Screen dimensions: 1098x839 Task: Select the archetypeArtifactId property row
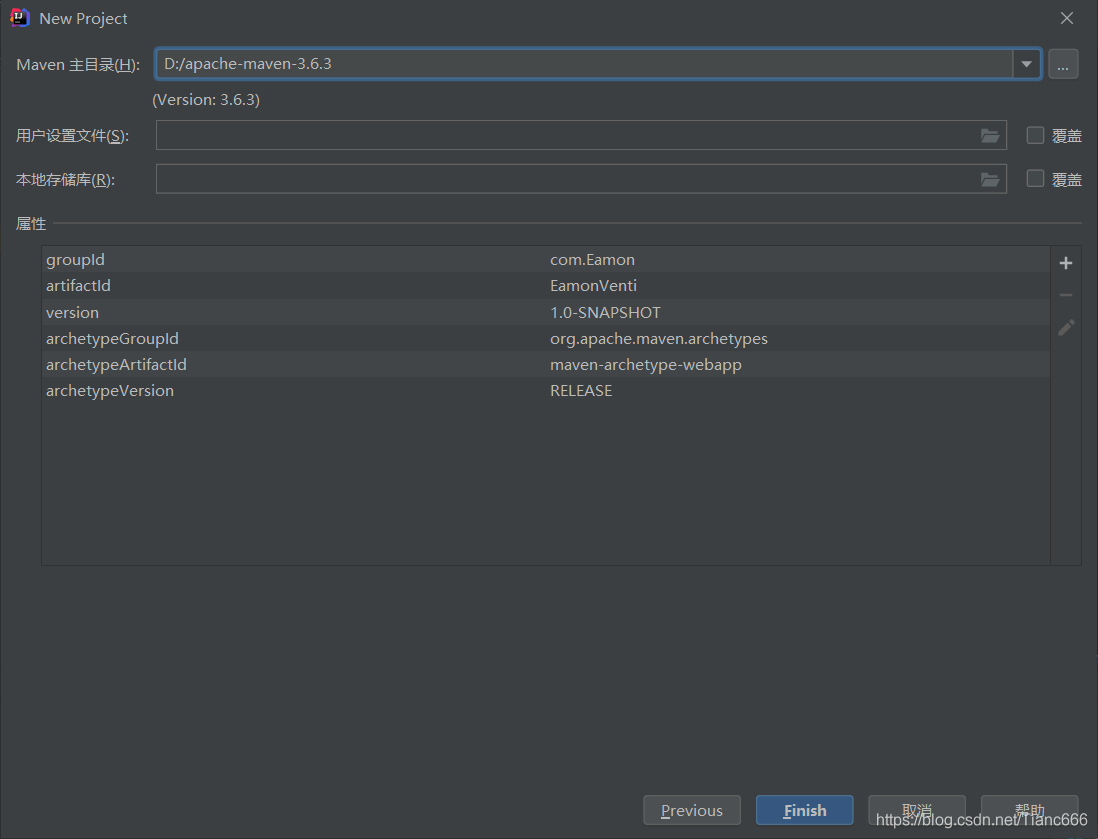(545, 364)
